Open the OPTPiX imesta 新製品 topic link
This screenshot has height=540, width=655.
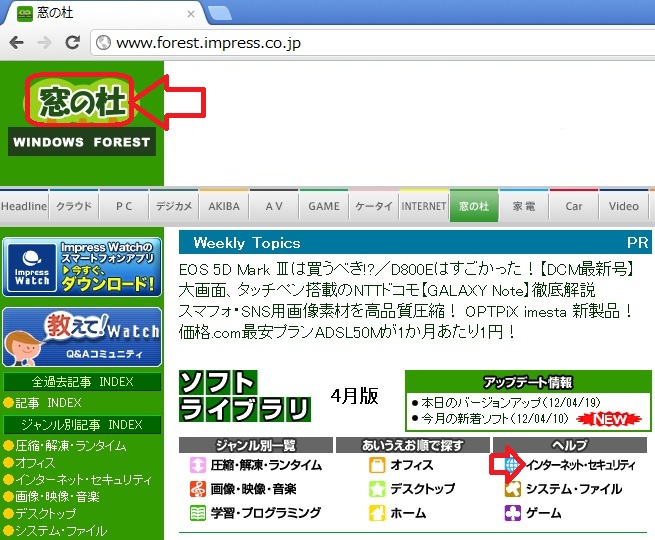tap(406, 311)
